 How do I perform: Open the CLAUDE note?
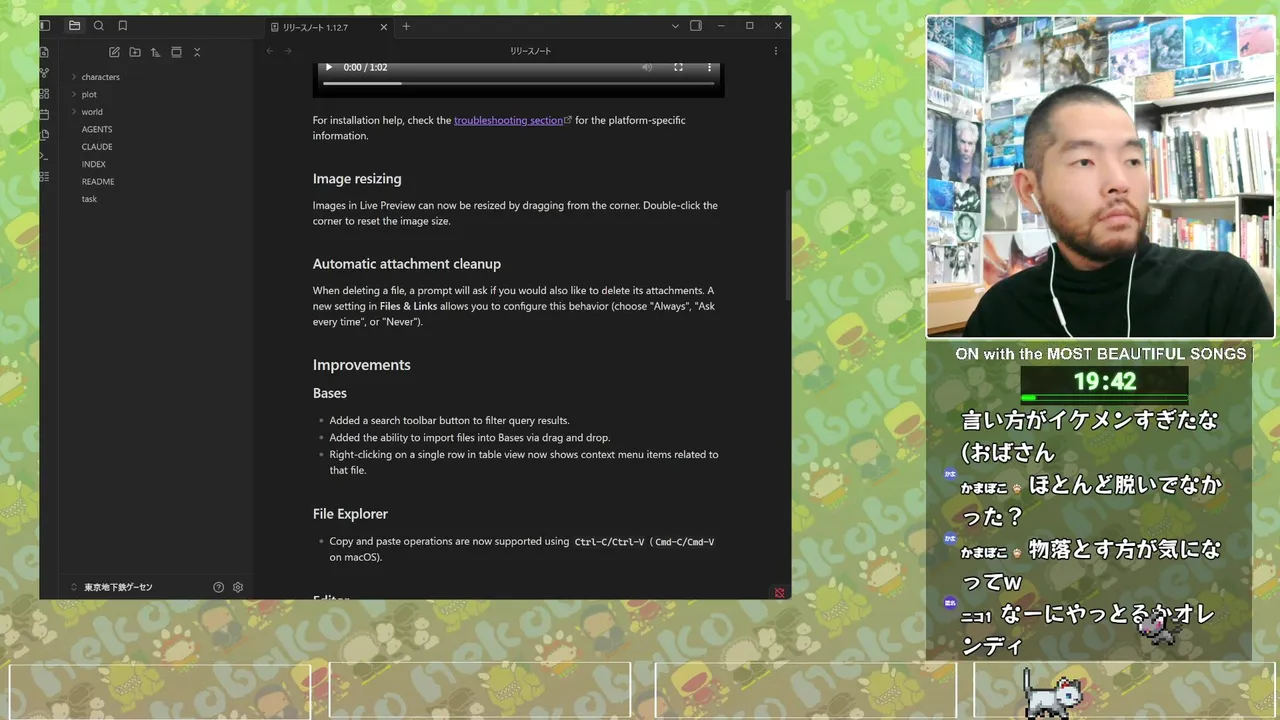[97, 147]
